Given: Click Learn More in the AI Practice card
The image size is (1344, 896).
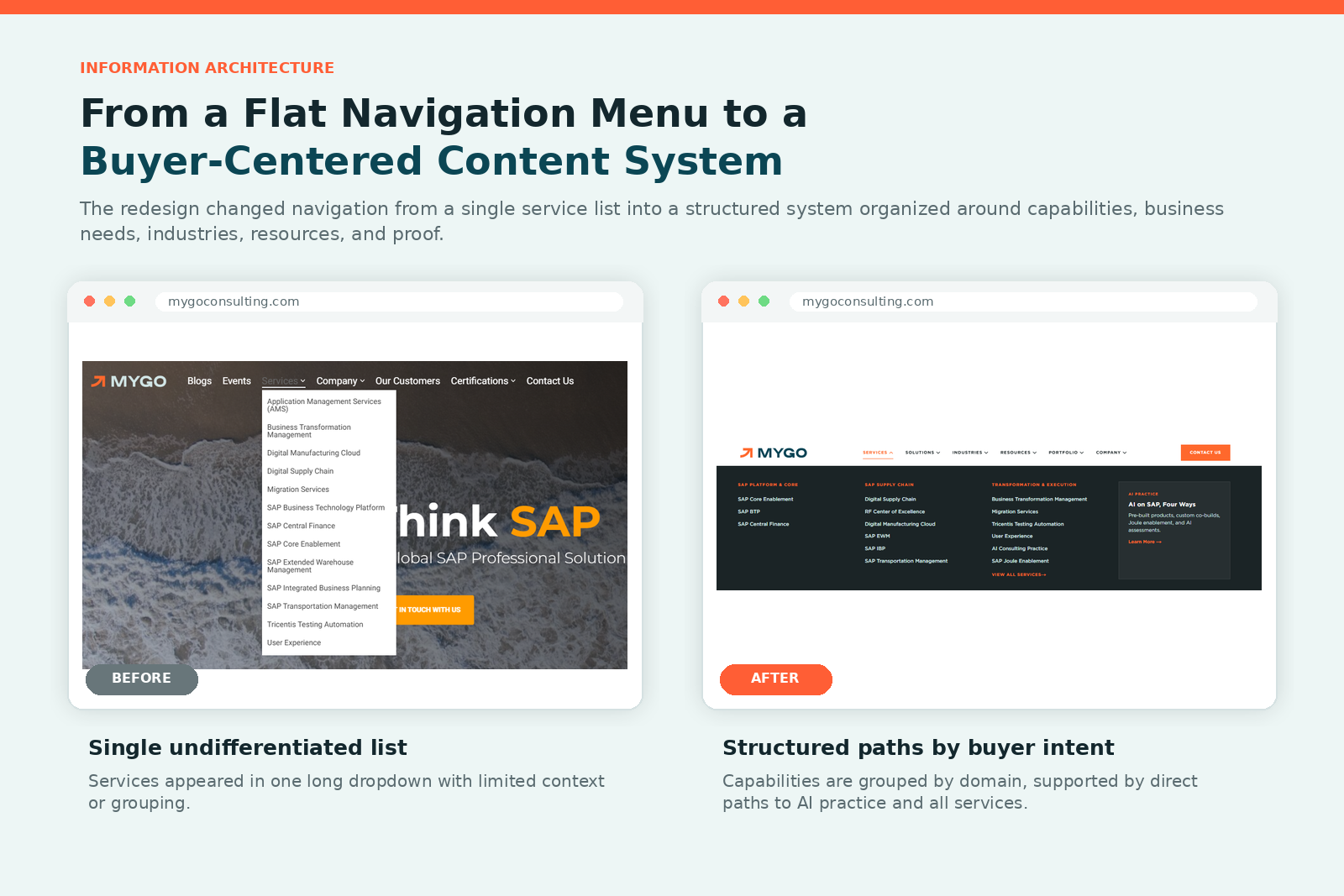Looking at the screenshot, I should 1144,542.
